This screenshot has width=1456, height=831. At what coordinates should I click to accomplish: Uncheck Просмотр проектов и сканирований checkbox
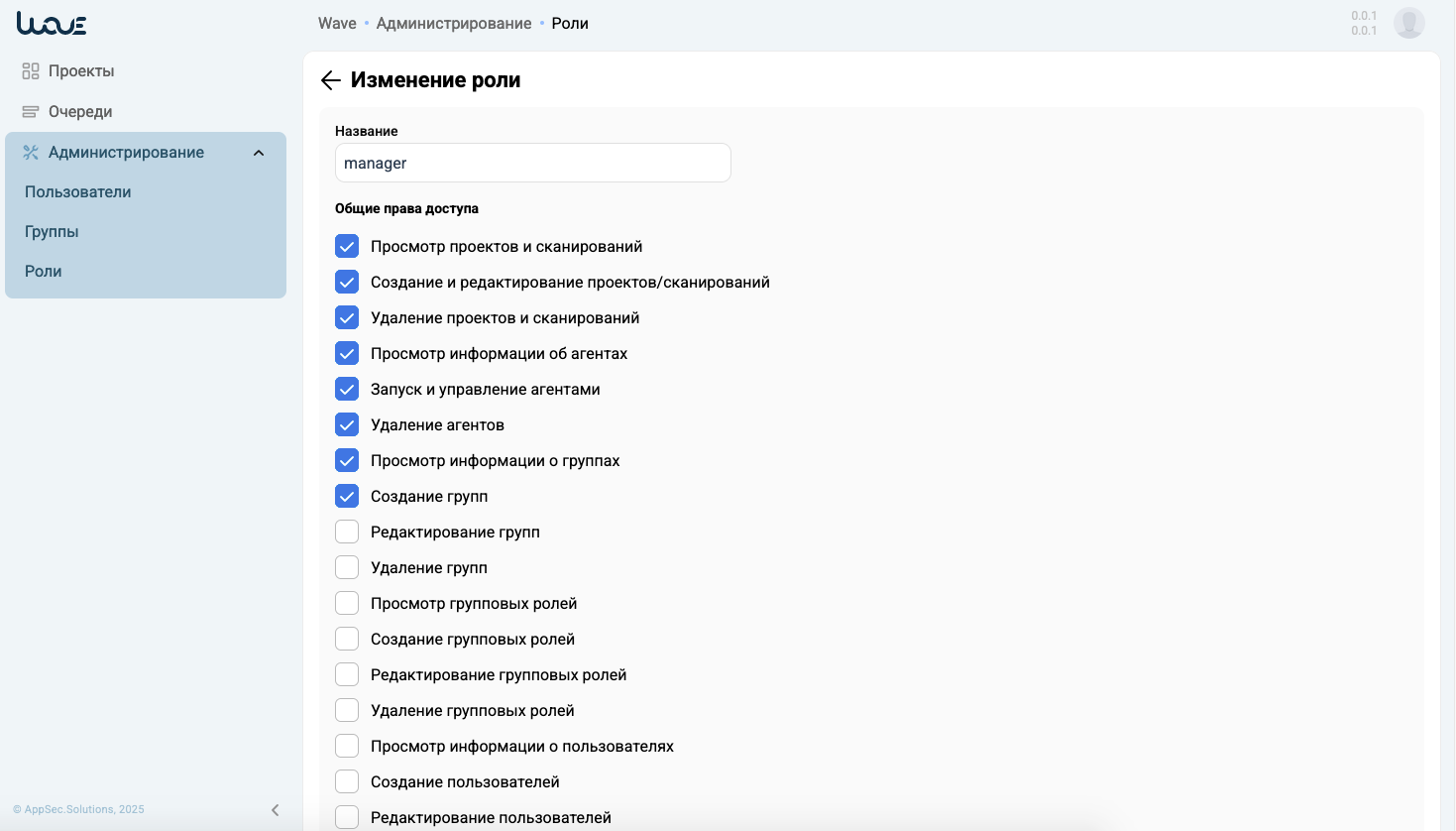[347, 247]
